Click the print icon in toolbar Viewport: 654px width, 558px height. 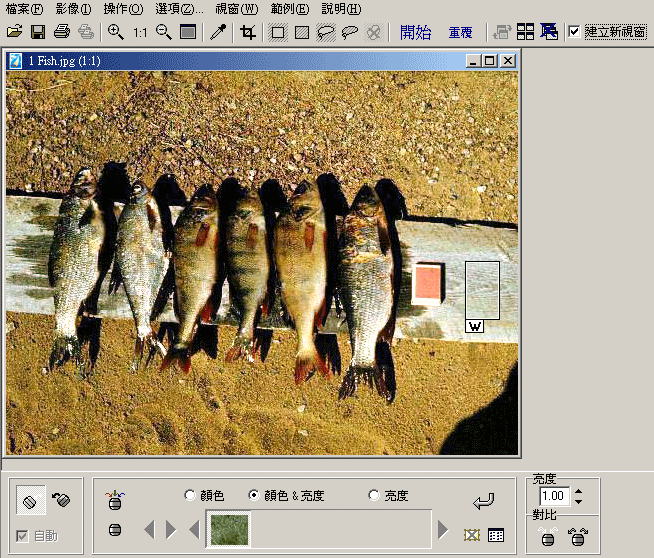click(x=62, y=32)
